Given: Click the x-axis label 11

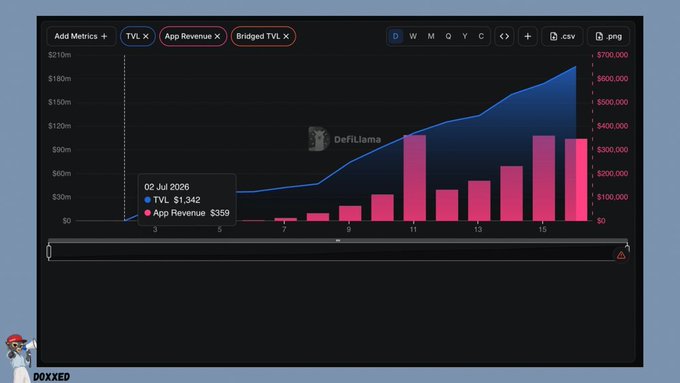Looking at the screenshot, I should (x=413, y=229).
